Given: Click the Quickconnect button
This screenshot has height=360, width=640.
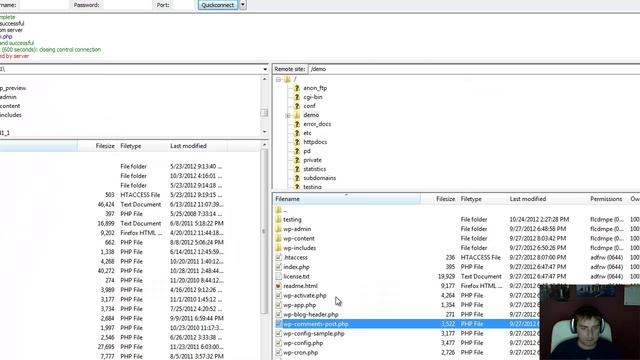Looking at the screenshot, I should click(x=218, y=5).
